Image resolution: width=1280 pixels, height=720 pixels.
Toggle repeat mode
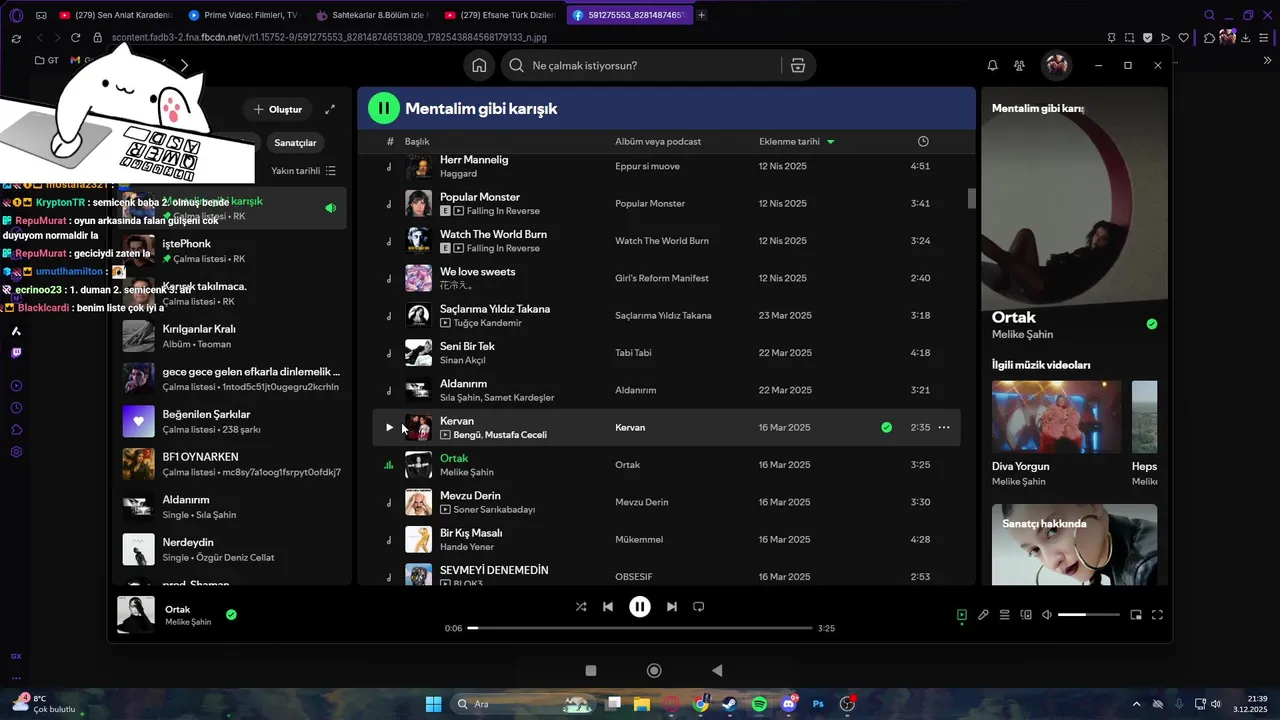[x=699, y=606]
